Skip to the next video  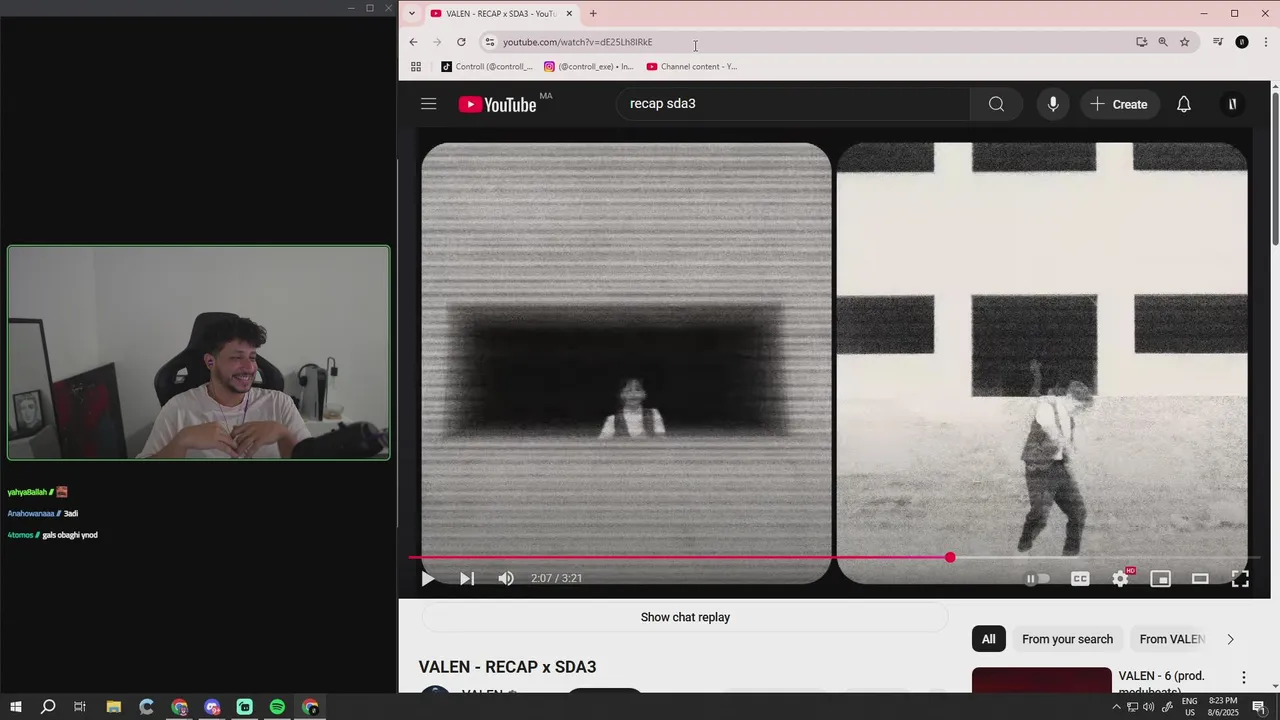tap(467, 578)
